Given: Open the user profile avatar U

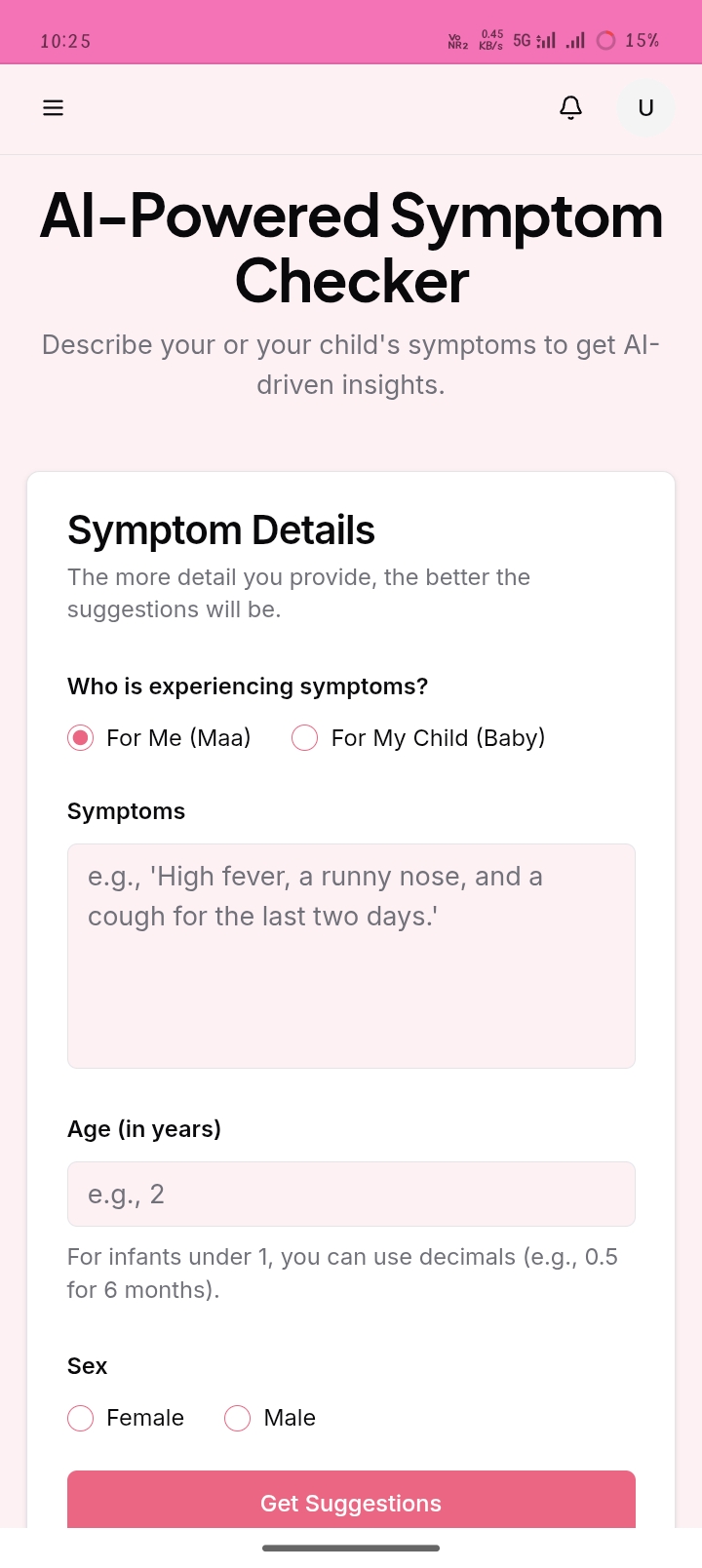Looking at the screenshot, I should (x=645, y=108).
